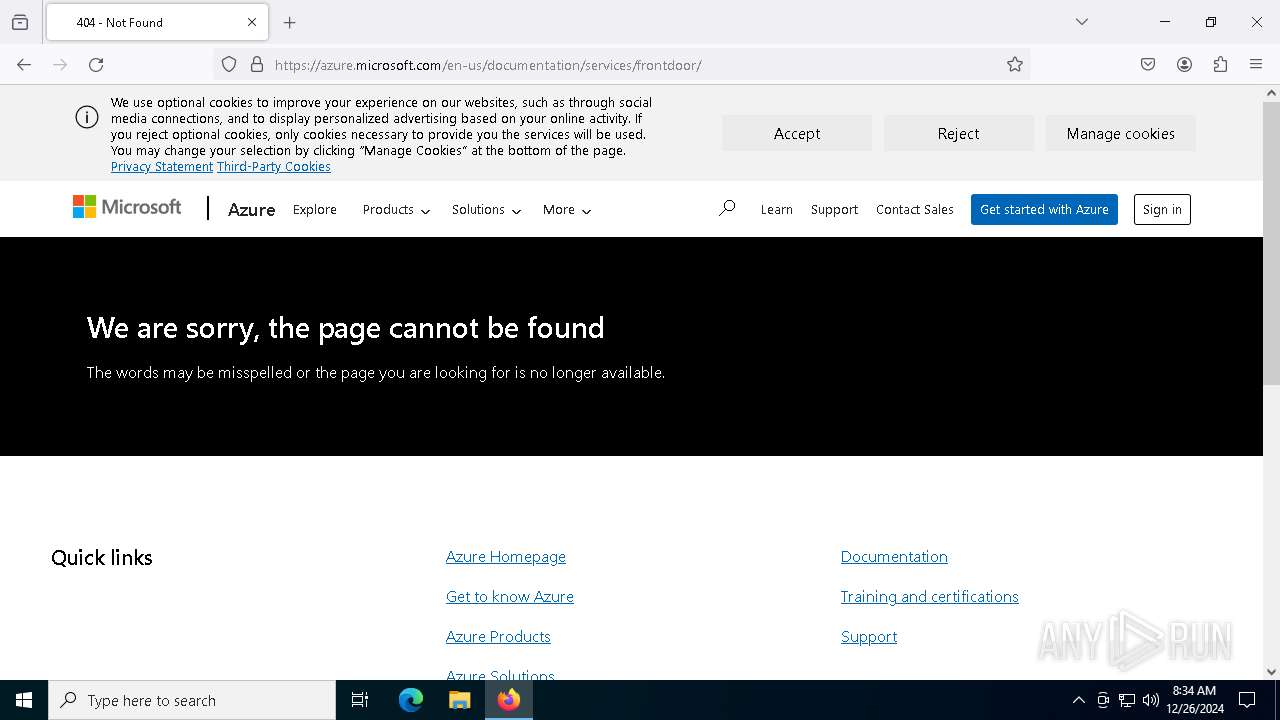Click the scrollbar down arrow

(1271, 672)
